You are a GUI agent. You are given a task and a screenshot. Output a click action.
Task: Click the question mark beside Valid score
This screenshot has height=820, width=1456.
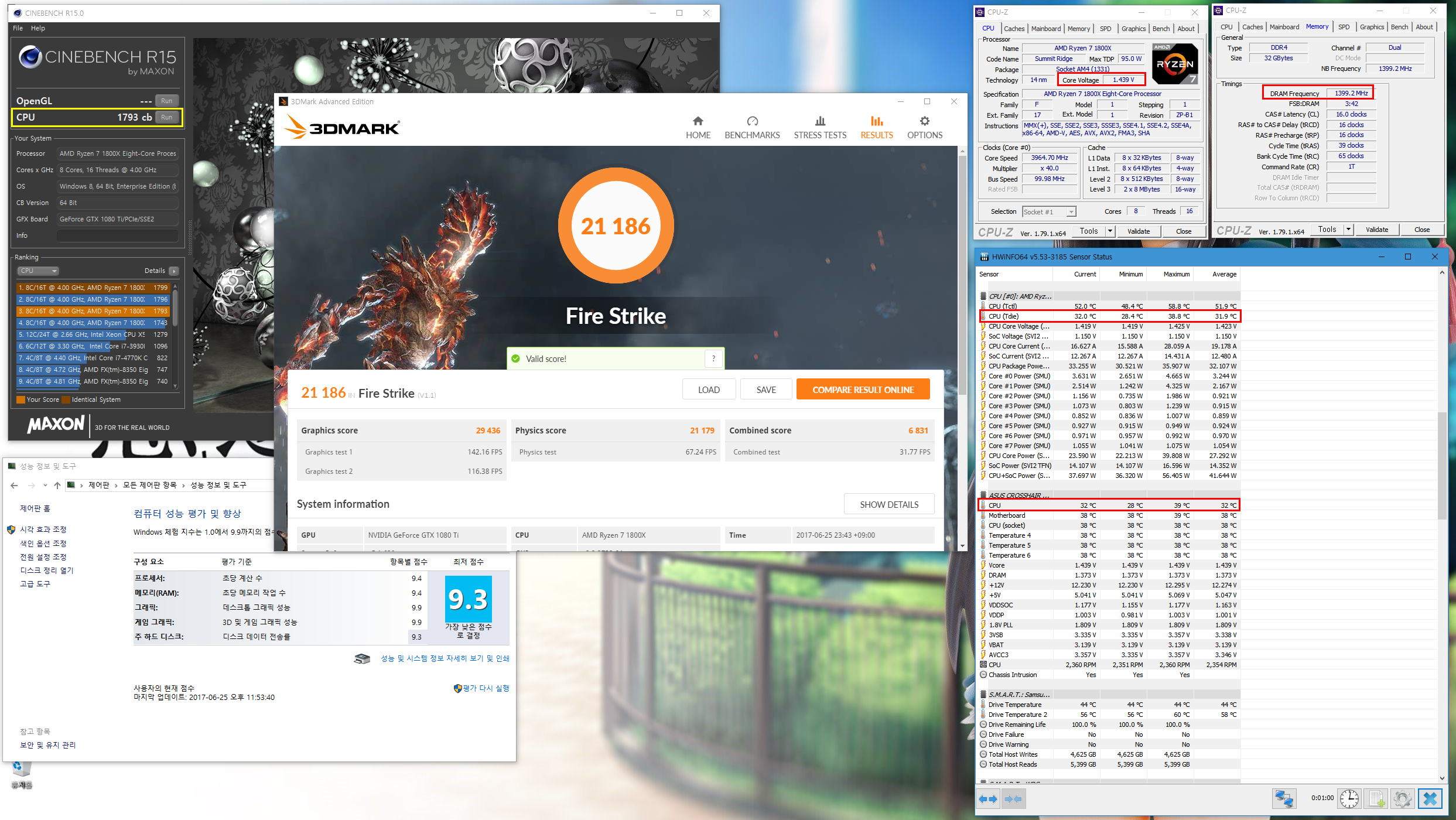(713, 359)
